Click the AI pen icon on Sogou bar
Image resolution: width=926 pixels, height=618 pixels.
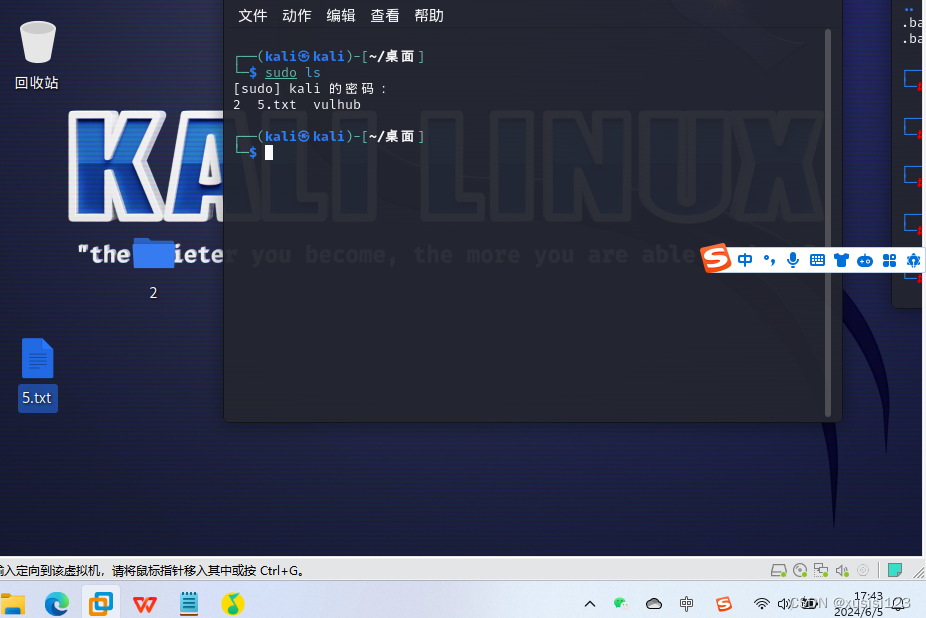tap(913, 261)
